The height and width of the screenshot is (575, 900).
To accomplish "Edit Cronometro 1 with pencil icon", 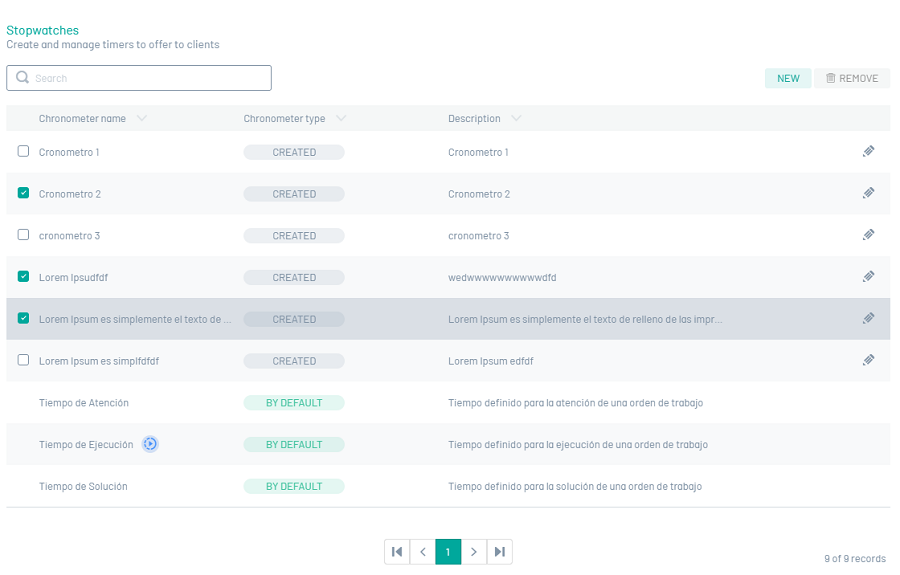I will coord(868,151).
